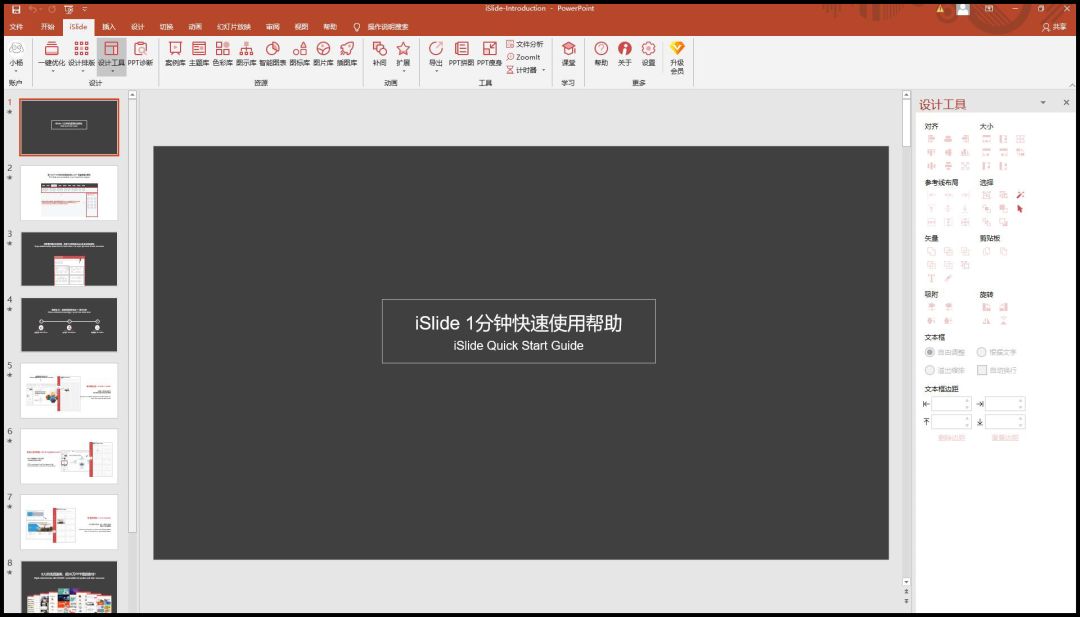
Task: Select the 根据文字 radio button
Action: (x=982, y=352)
